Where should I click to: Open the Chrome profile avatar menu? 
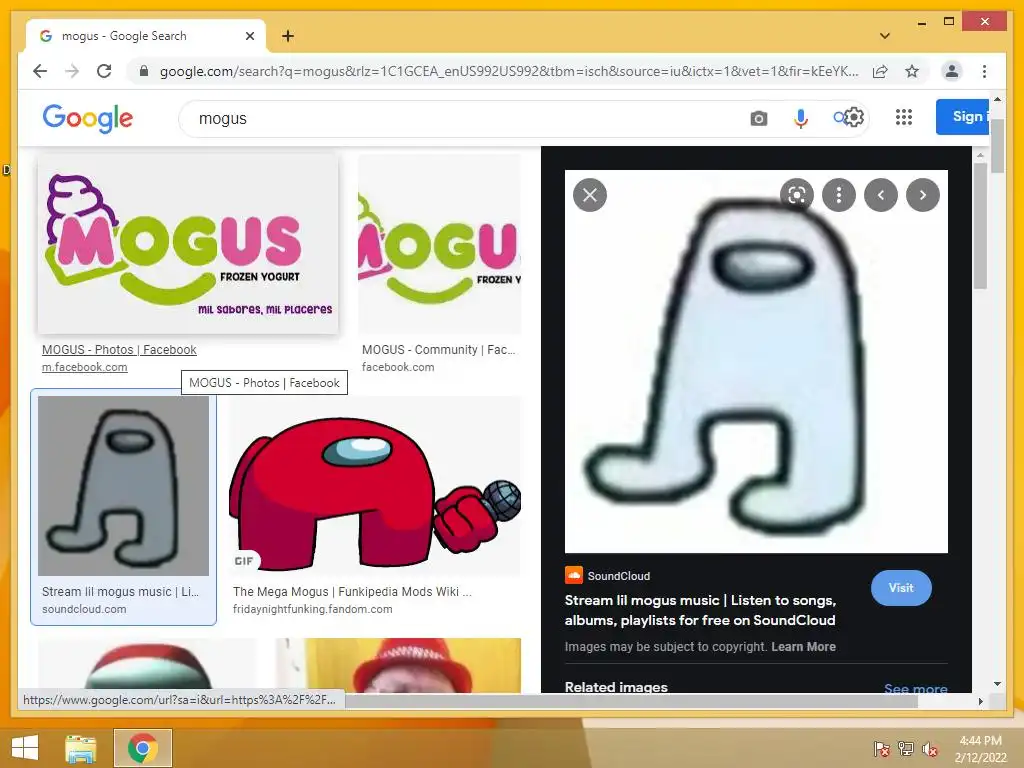click(x=952, y=71)
